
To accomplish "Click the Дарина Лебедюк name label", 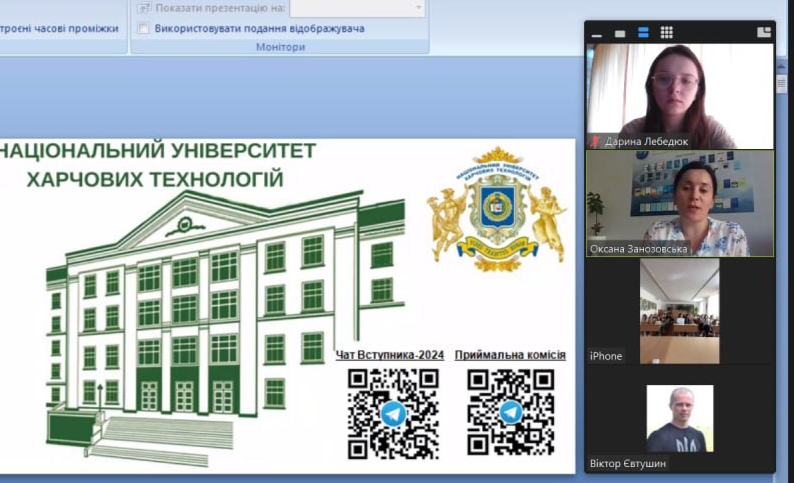I will (646, 142).
